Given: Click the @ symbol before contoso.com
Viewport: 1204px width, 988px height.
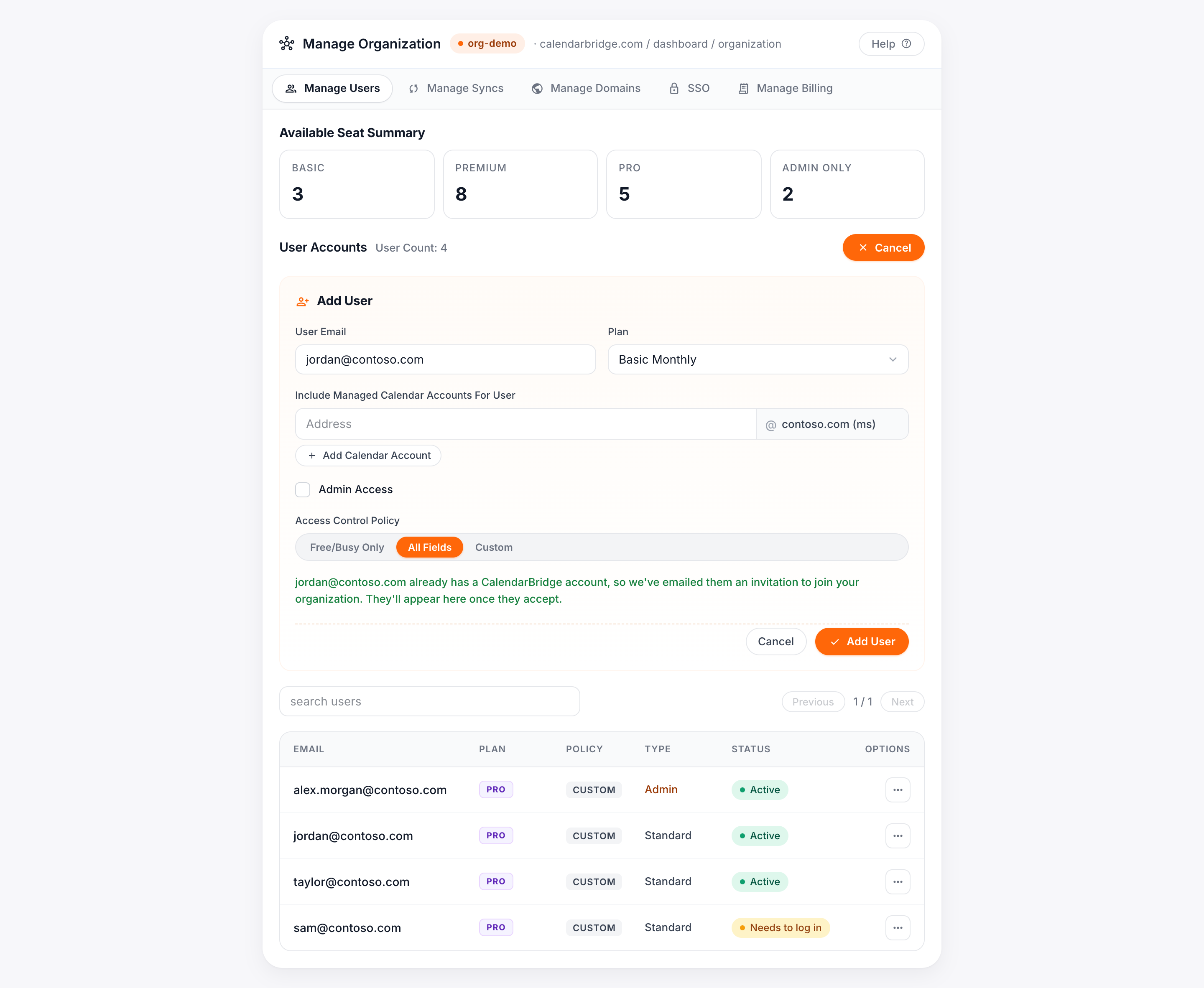Looking at the screenshot, I should click(771, 425).
